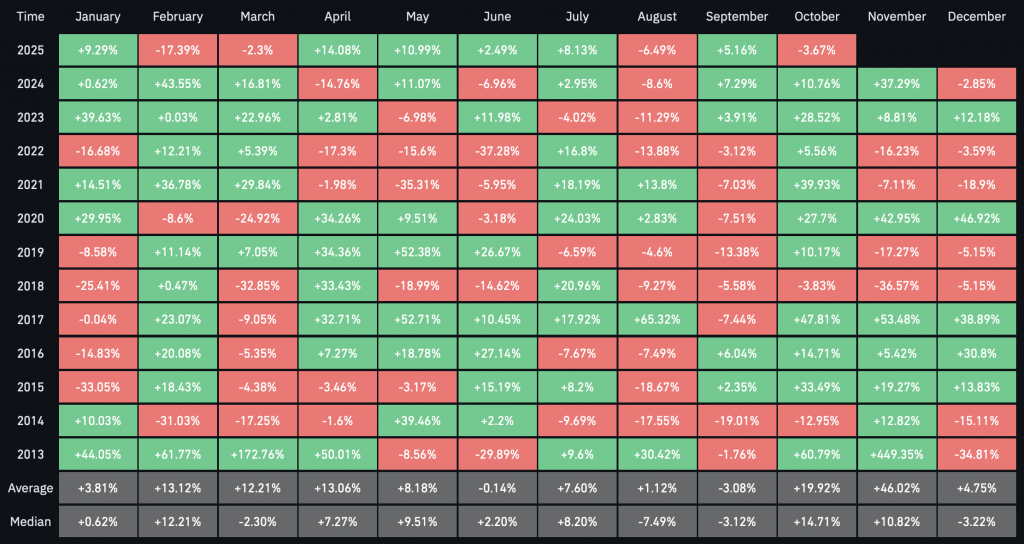Select the March 2013 cell +172.76%
The width and height of the screenshot is (1024, 544).
tap(258, 455)
